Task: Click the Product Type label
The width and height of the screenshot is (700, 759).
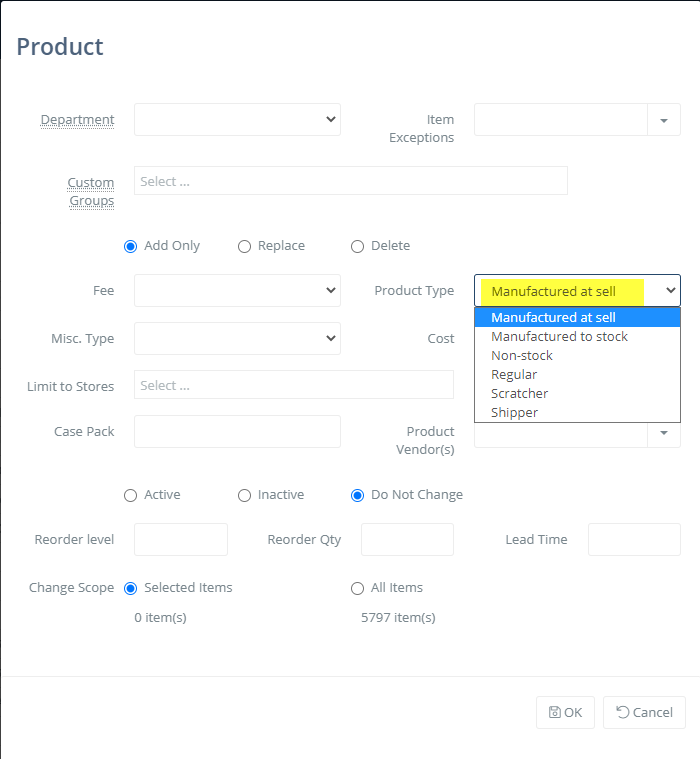Action: coord(414,290)
